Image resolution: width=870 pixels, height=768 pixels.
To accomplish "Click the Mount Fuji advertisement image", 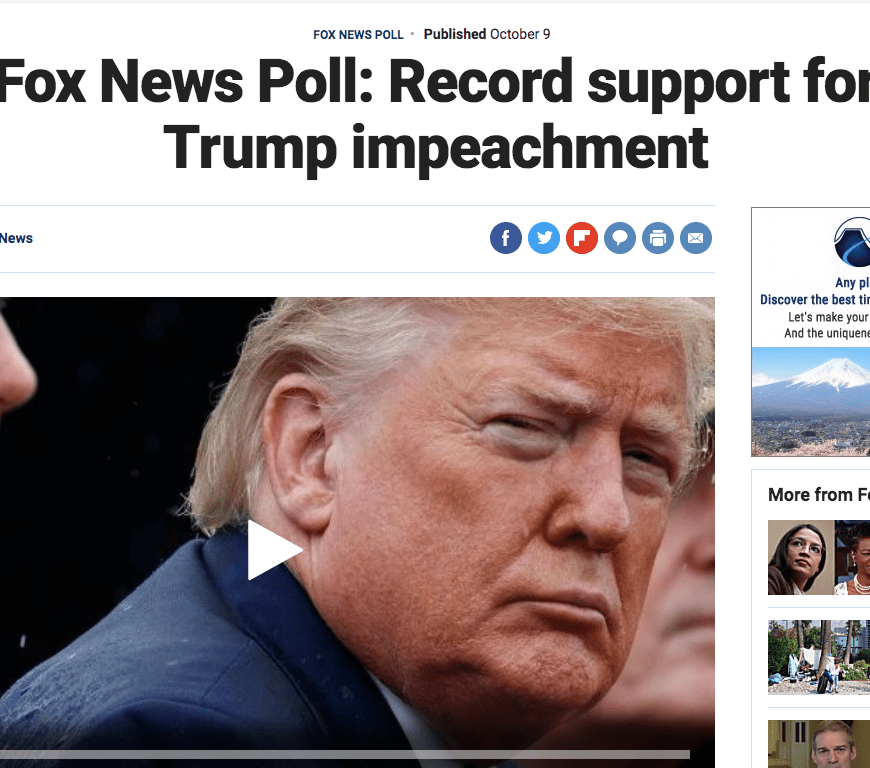I will click(811, 401).
